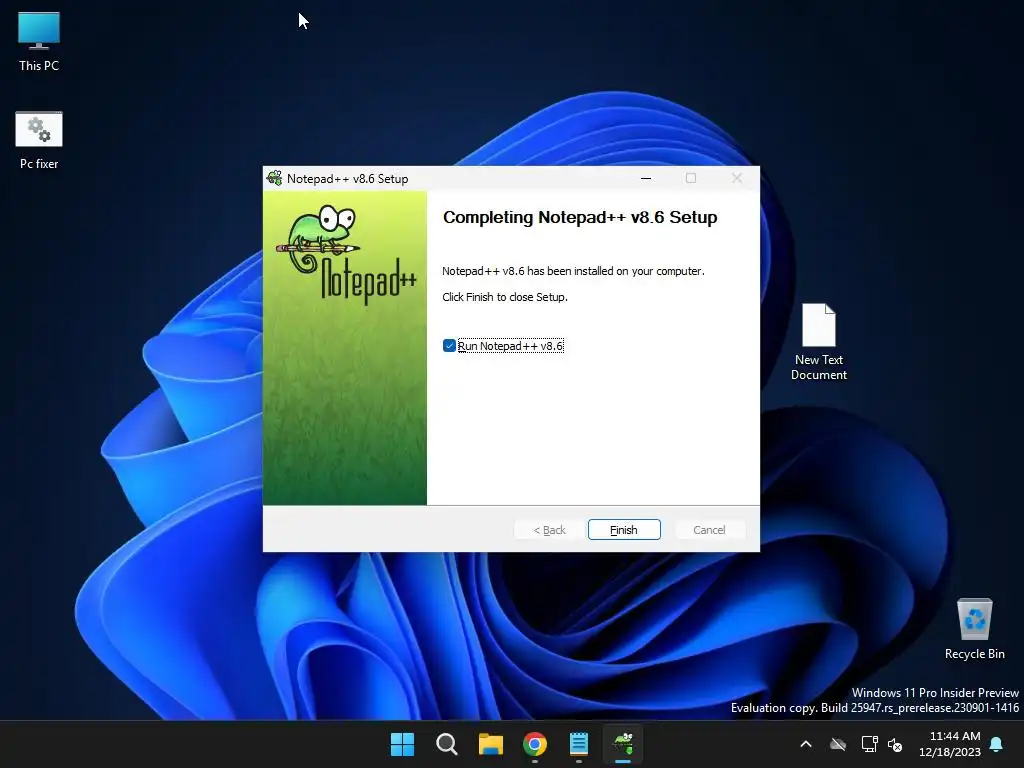This screenshot has width=1024, height=768.
Task: Open taskbar Search
Action: click(447, 744)
